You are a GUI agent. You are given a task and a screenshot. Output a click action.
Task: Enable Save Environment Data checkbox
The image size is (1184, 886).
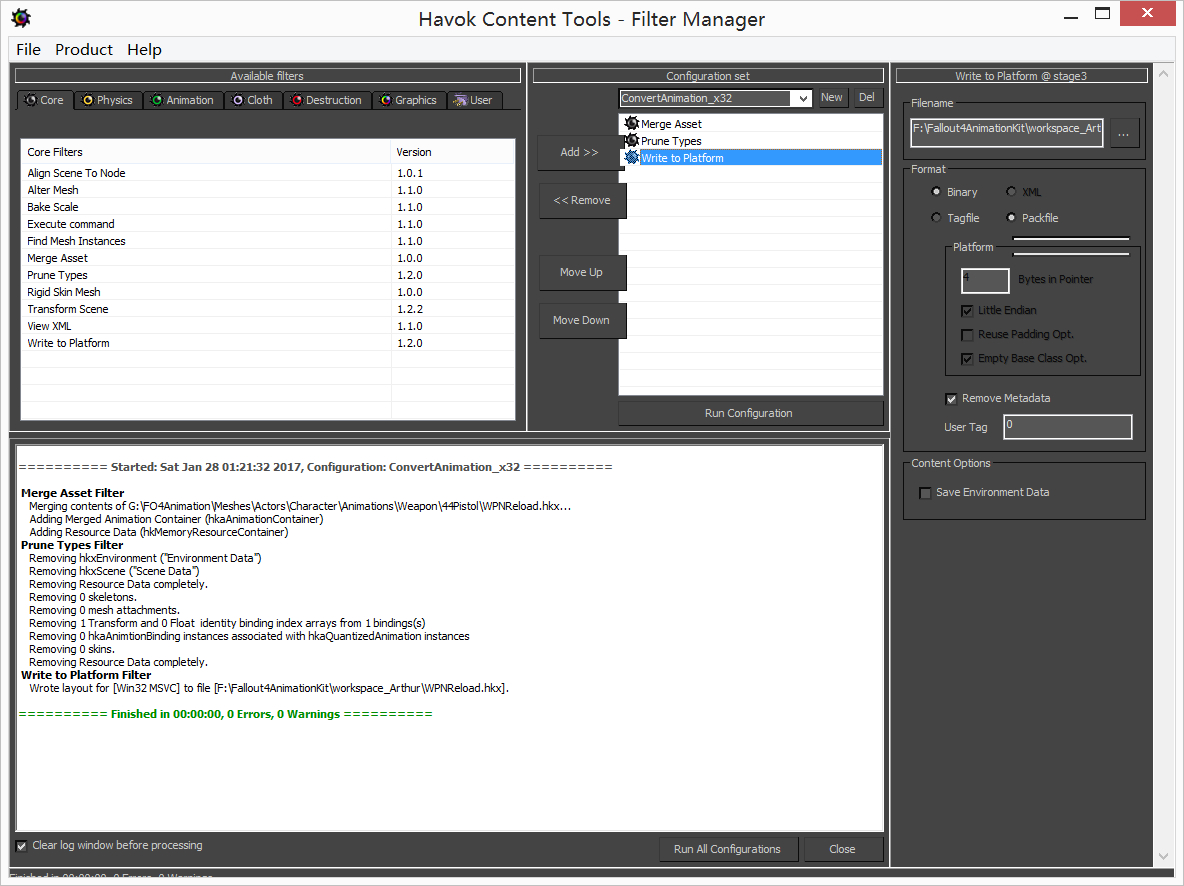[x=925, y=492]
